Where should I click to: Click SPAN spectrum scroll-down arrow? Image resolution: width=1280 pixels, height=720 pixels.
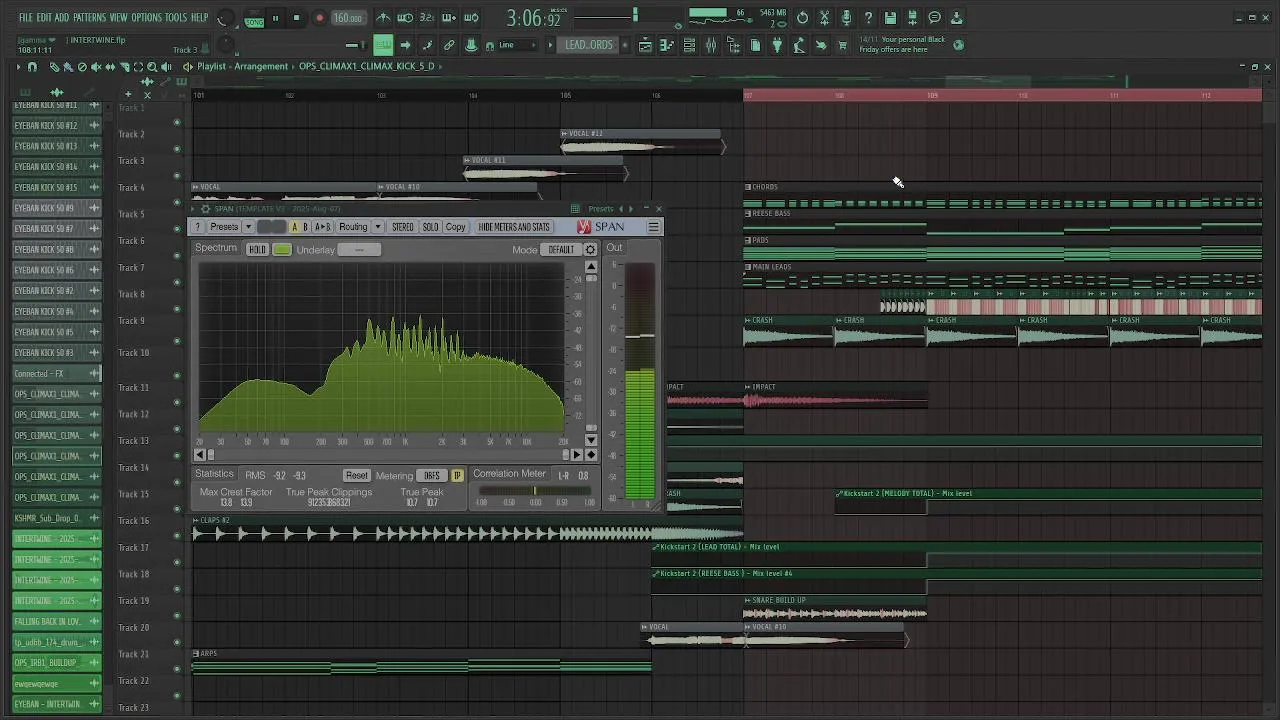pyautogui.click(x=591, y=440)
